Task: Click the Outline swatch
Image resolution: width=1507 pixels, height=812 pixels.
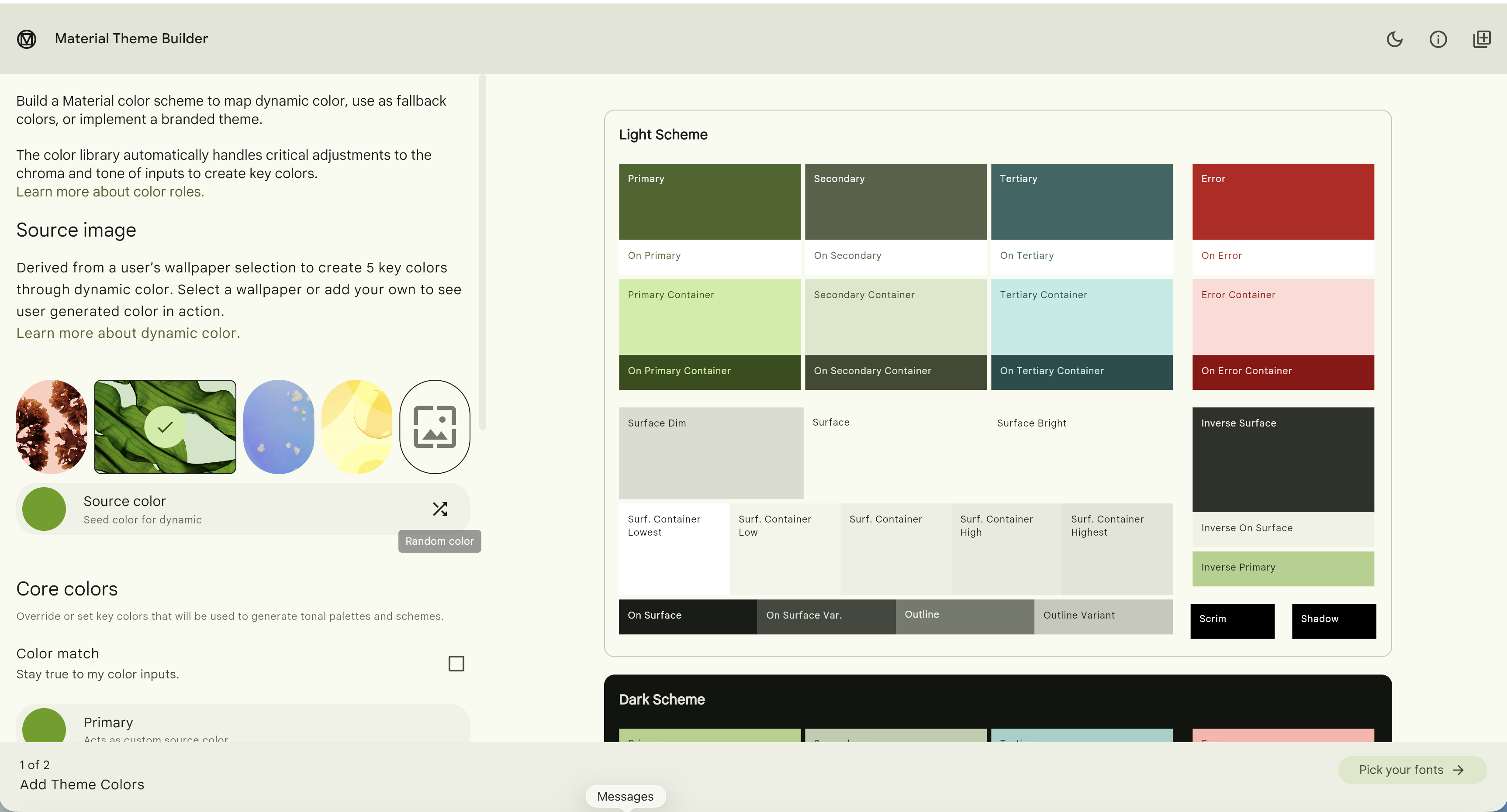Action: point(964,617)
